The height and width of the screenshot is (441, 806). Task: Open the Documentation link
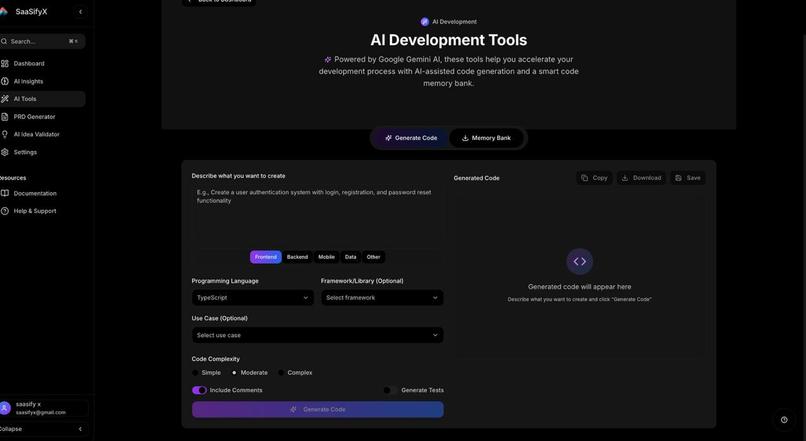point(43,193)
